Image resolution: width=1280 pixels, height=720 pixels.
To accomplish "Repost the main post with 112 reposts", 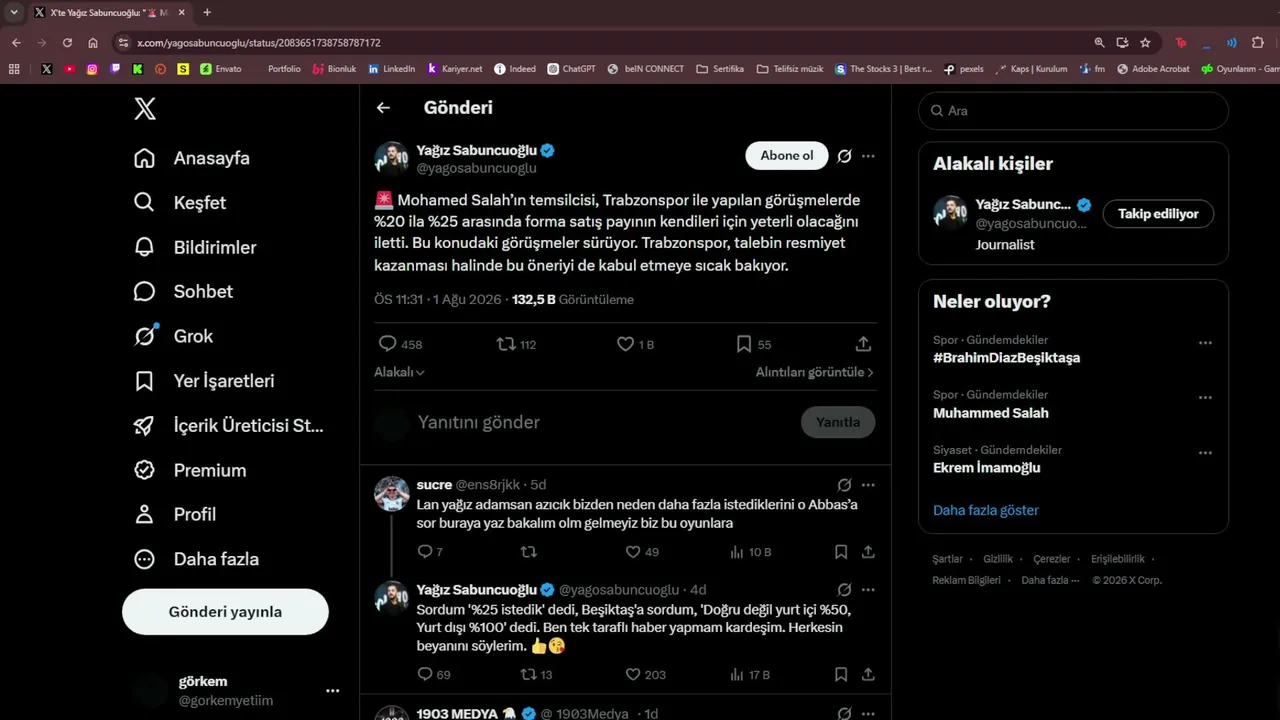I will [x=517, y=344].
